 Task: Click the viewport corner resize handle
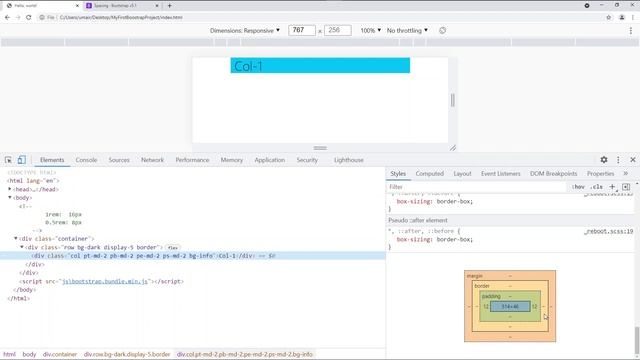[453, 148]
